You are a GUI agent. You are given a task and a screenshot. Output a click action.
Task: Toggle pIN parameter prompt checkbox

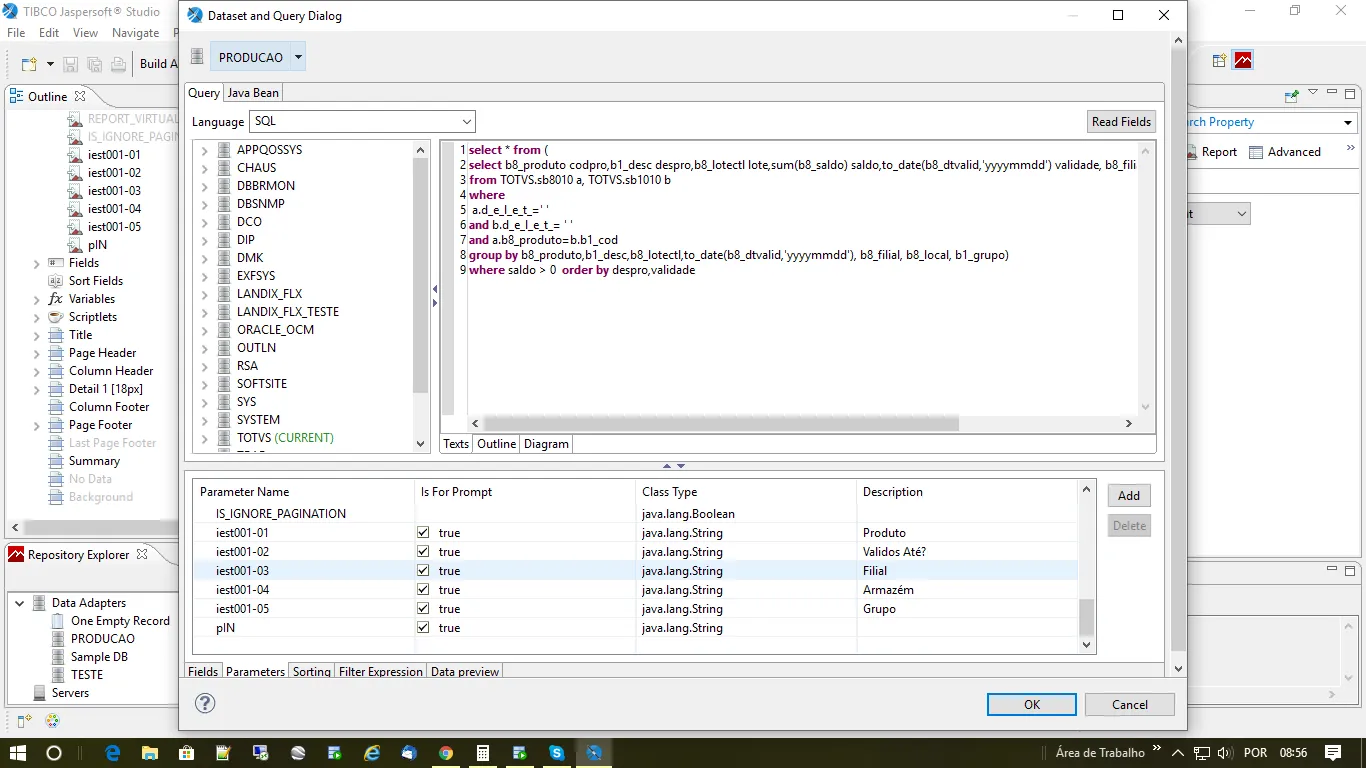pyautogui.click(x=423, y=628)
